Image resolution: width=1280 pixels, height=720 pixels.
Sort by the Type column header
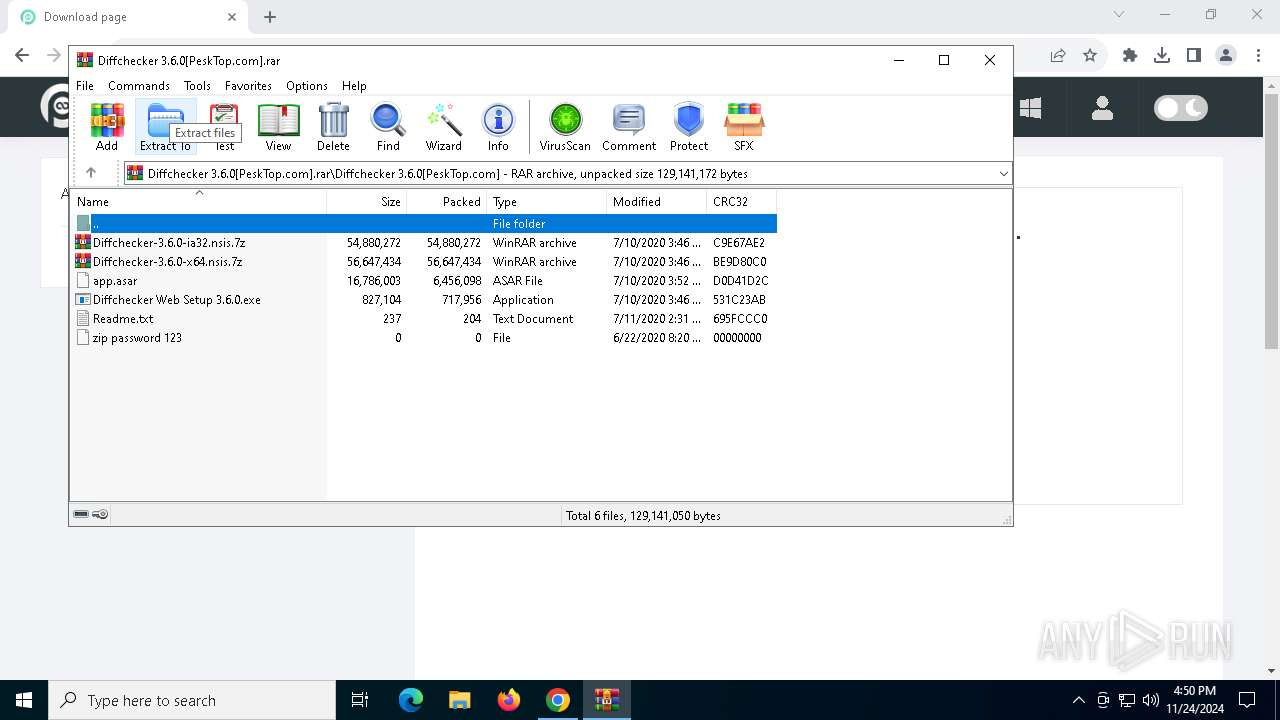547,201
